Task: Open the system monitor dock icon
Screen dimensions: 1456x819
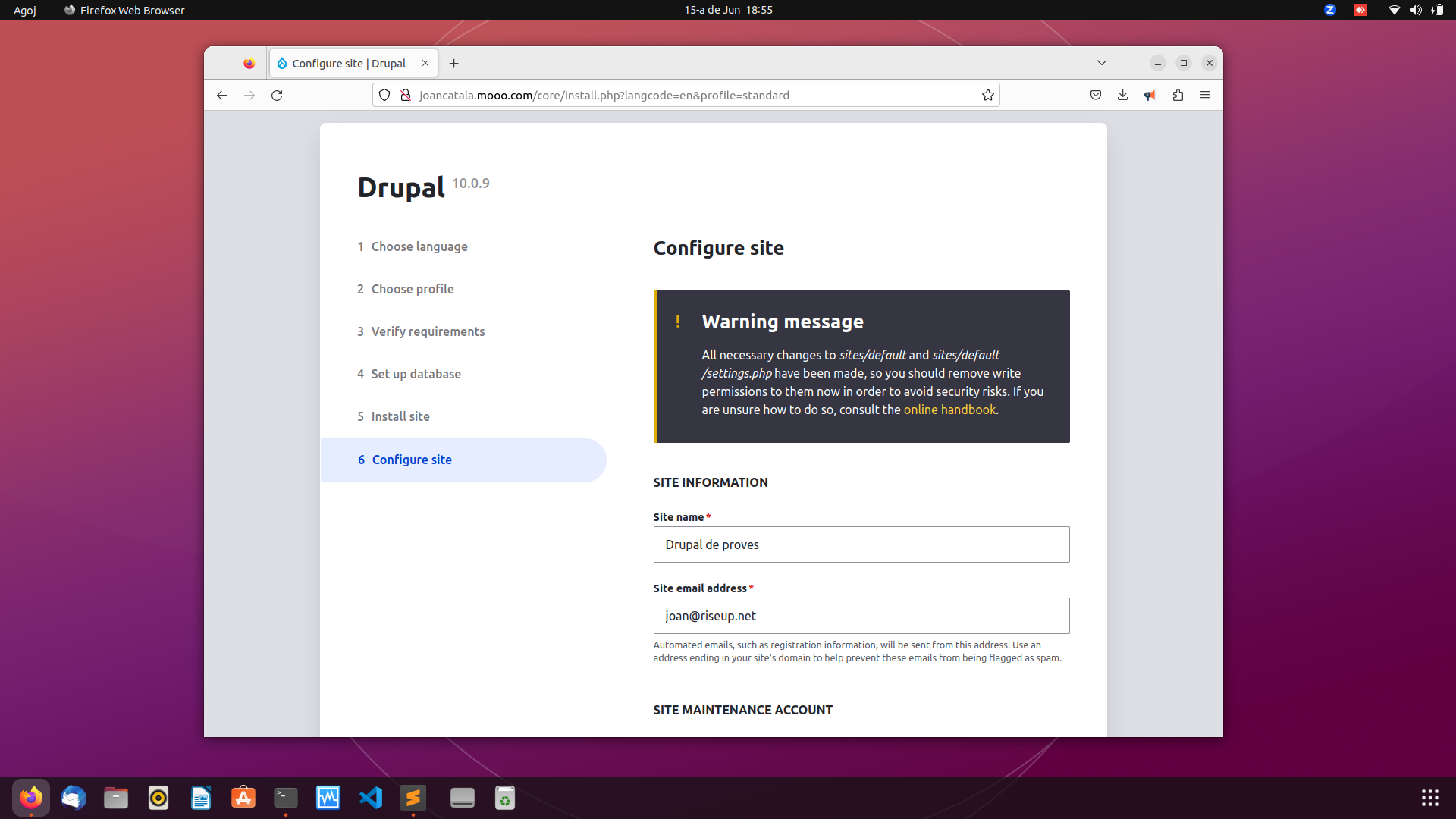Action: 328,798
